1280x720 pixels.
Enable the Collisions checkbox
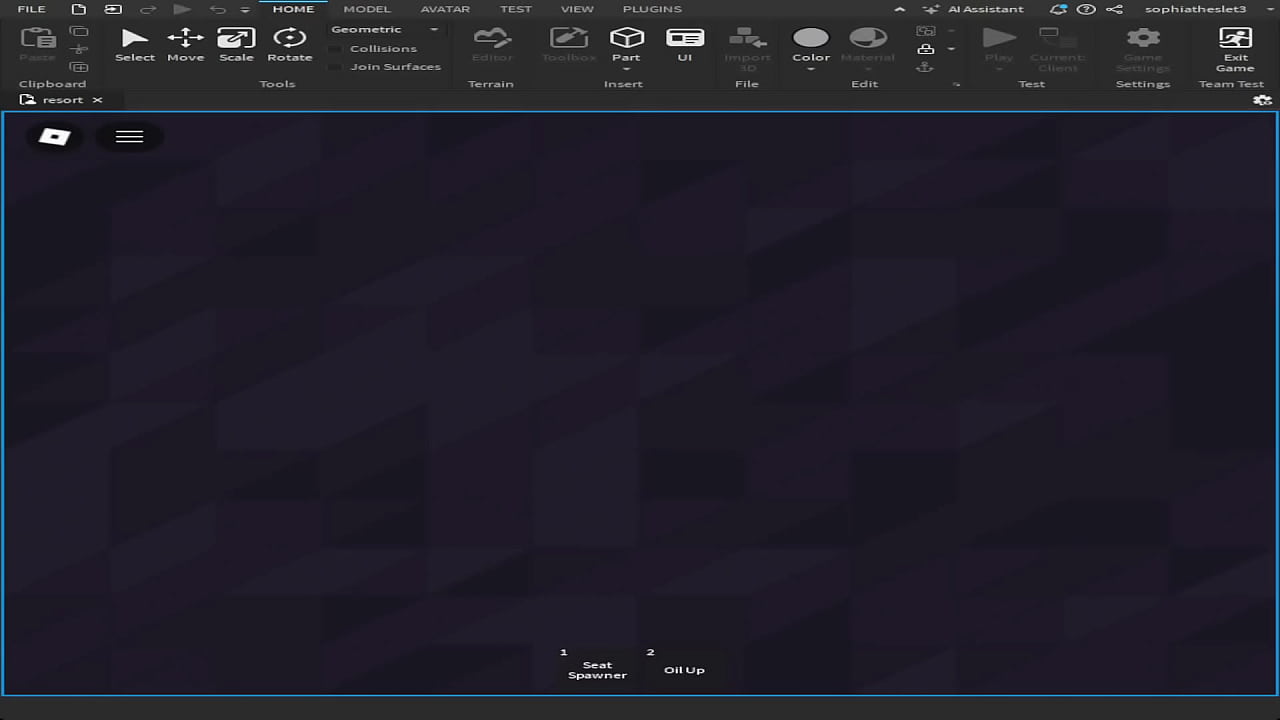pyautogui.click(x=336, y=49)
